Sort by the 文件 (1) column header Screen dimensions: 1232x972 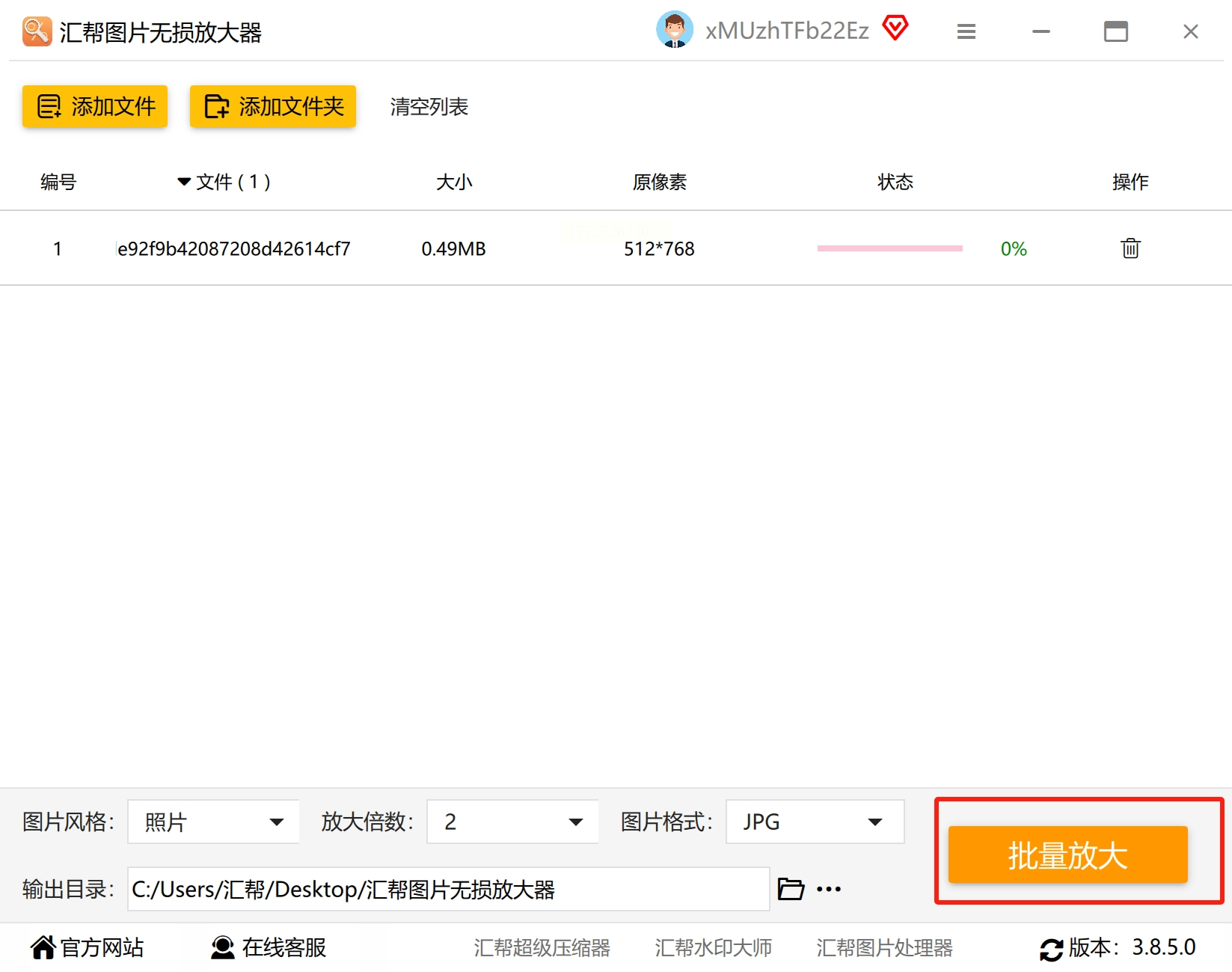pyautogui.click(x=224, y=182)
